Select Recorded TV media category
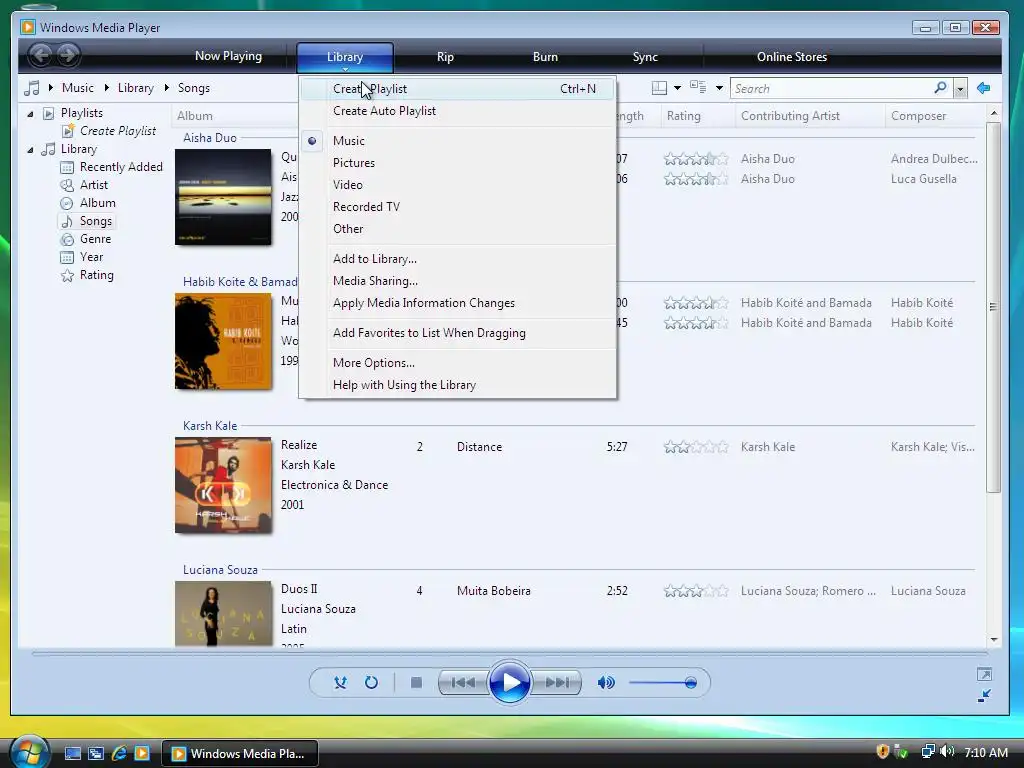This screenshot has height=768, width=1024. click(x=457, y=207)
